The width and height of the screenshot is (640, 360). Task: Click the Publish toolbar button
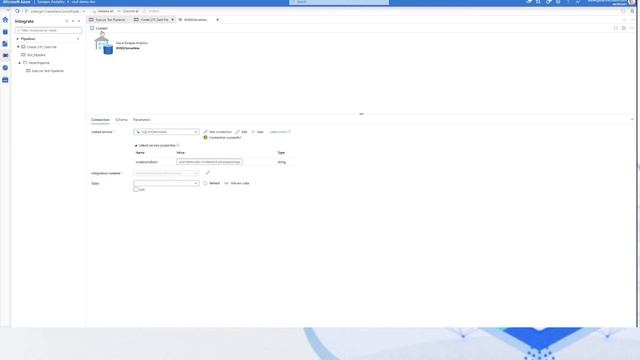(151, 11)
